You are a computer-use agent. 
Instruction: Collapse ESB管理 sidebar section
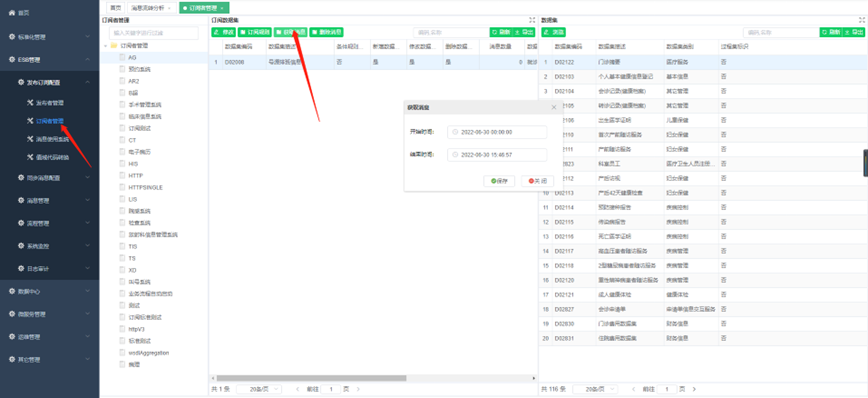(x=49, y=60)
